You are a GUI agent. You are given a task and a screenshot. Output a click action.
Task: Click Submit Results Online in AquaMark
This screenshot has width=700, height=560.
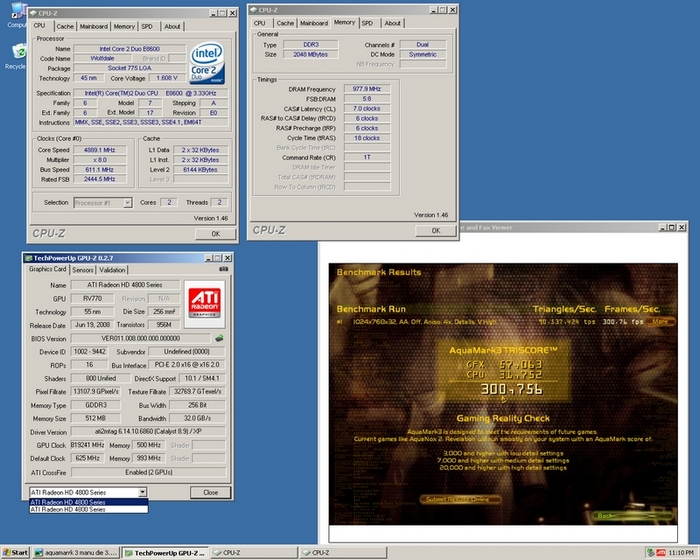[x=460, y=499]
